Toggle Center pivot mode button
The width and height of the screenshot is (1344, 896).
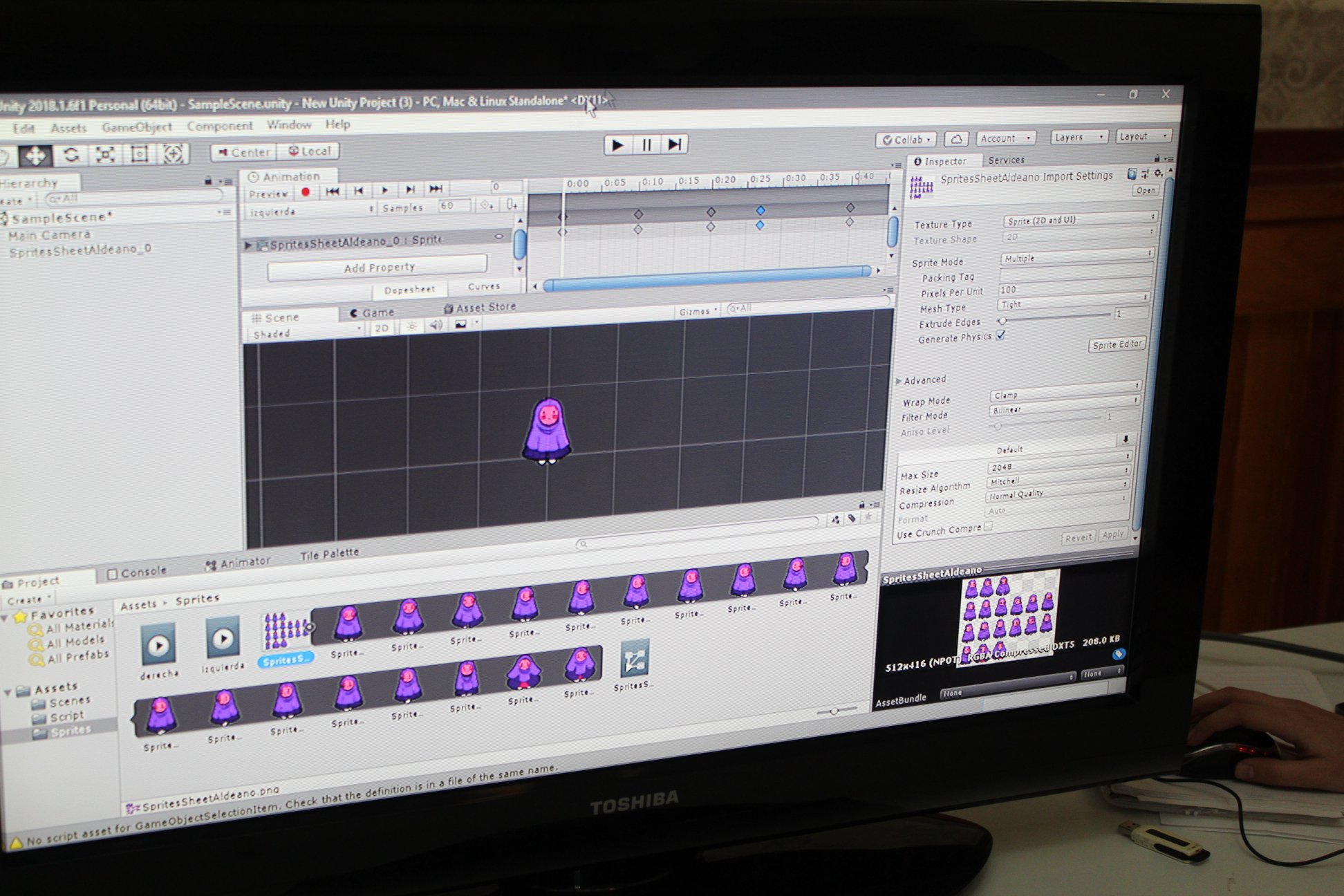coord(243,152)
